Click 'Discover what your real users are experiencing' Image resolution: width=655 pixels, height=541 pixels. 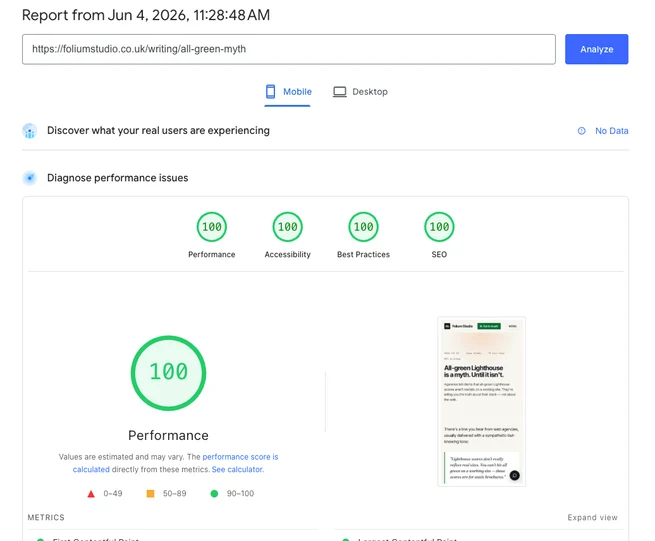[x=158, y=130]
